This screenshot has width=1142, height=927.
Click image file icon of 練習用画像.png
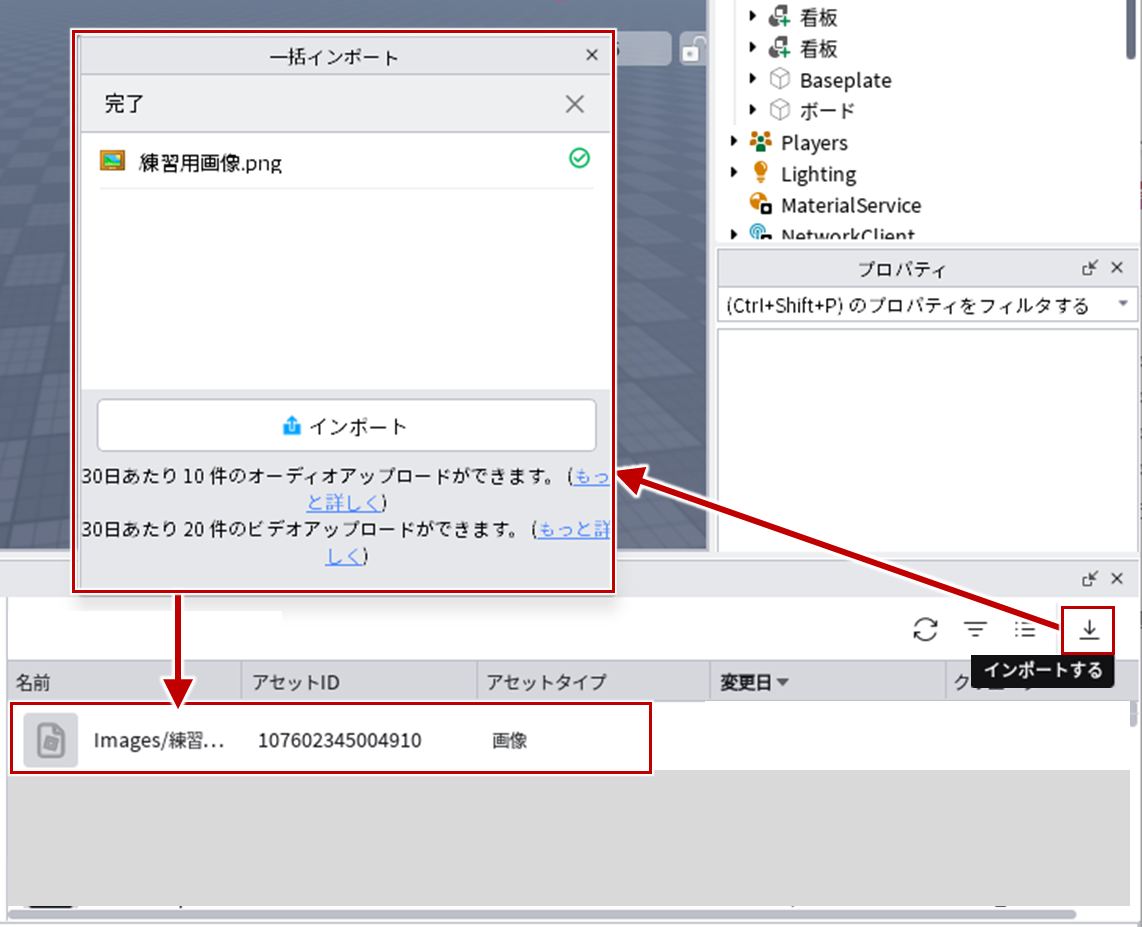[x=112, y=160]
